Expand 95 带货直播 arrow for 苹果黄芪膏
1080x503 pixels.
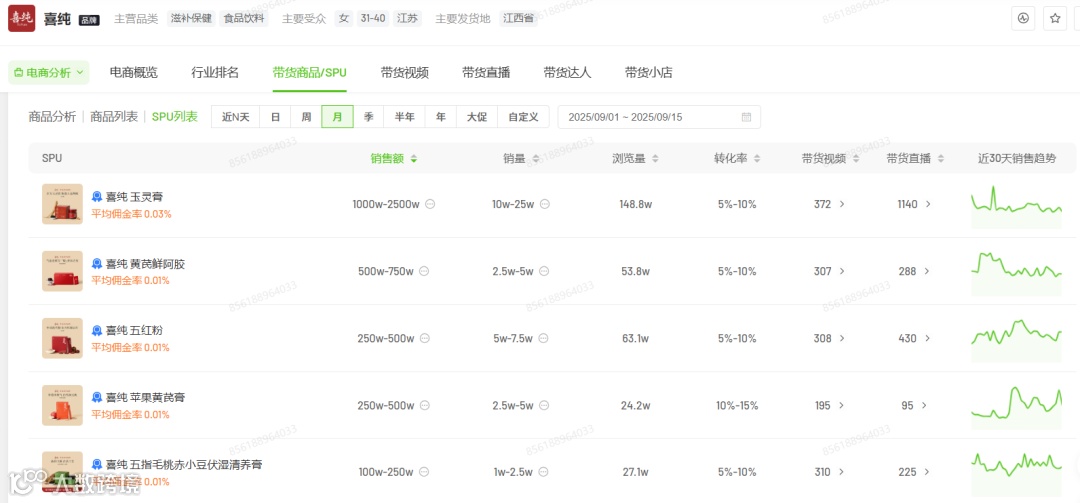(x=924, y=406)
